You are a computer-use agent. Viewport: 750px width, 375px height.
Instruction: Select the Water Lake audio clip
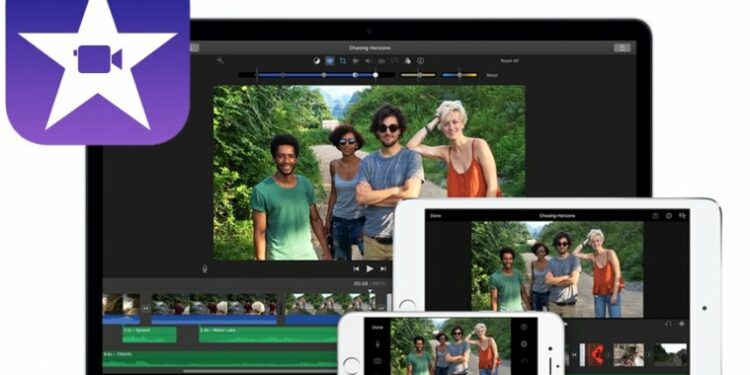(x=269, y=335)
